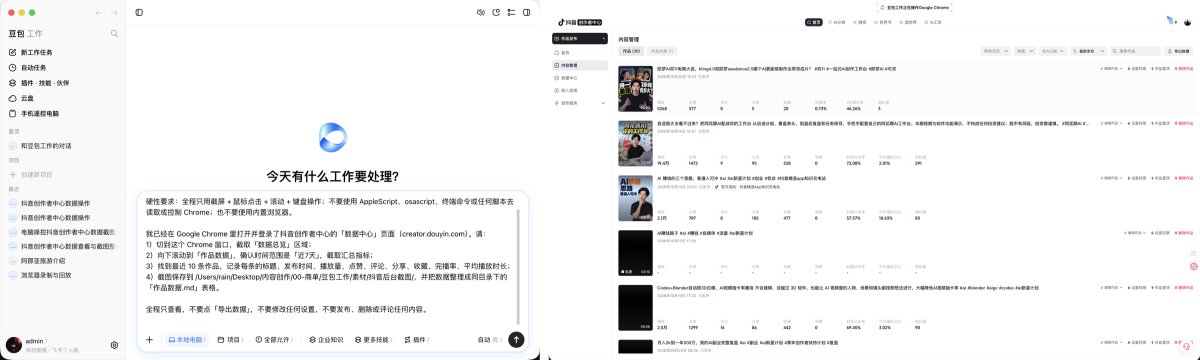Click the admin avatar in Doubao
This screenshot has height=360, width=1200.
click(x=13, y=345)
